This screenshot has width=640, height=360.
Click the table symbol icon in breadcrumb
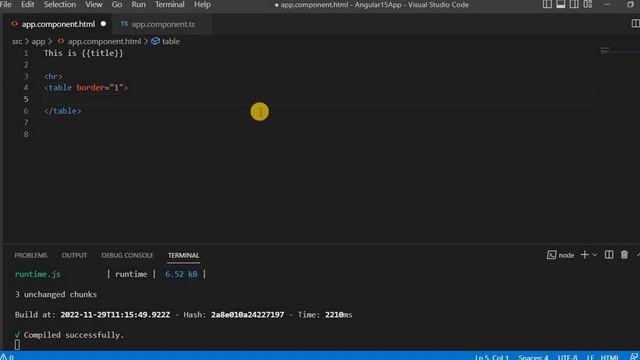click(x=155, y=41)
